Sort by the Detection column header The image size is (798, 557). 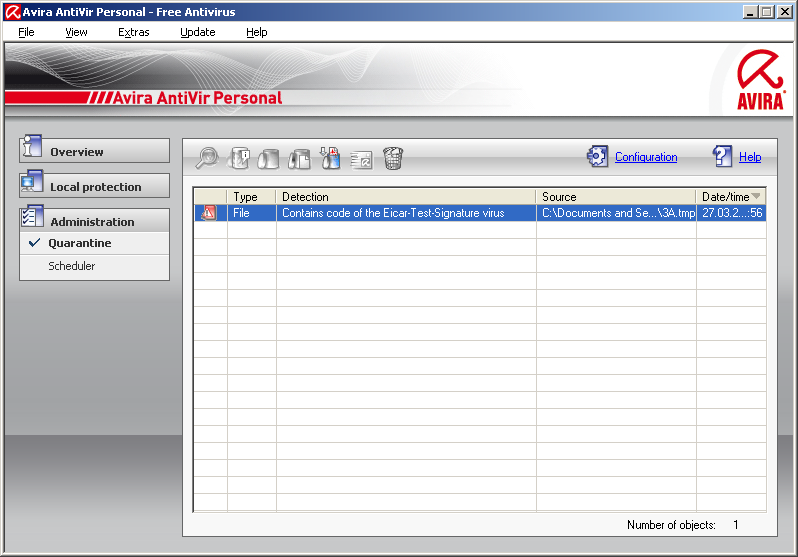coord(406,197)
